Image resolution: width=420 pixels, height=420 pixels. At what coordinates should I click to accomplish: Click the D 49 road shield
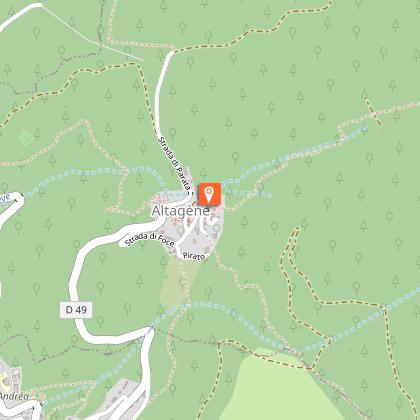[x=76, y=310]
